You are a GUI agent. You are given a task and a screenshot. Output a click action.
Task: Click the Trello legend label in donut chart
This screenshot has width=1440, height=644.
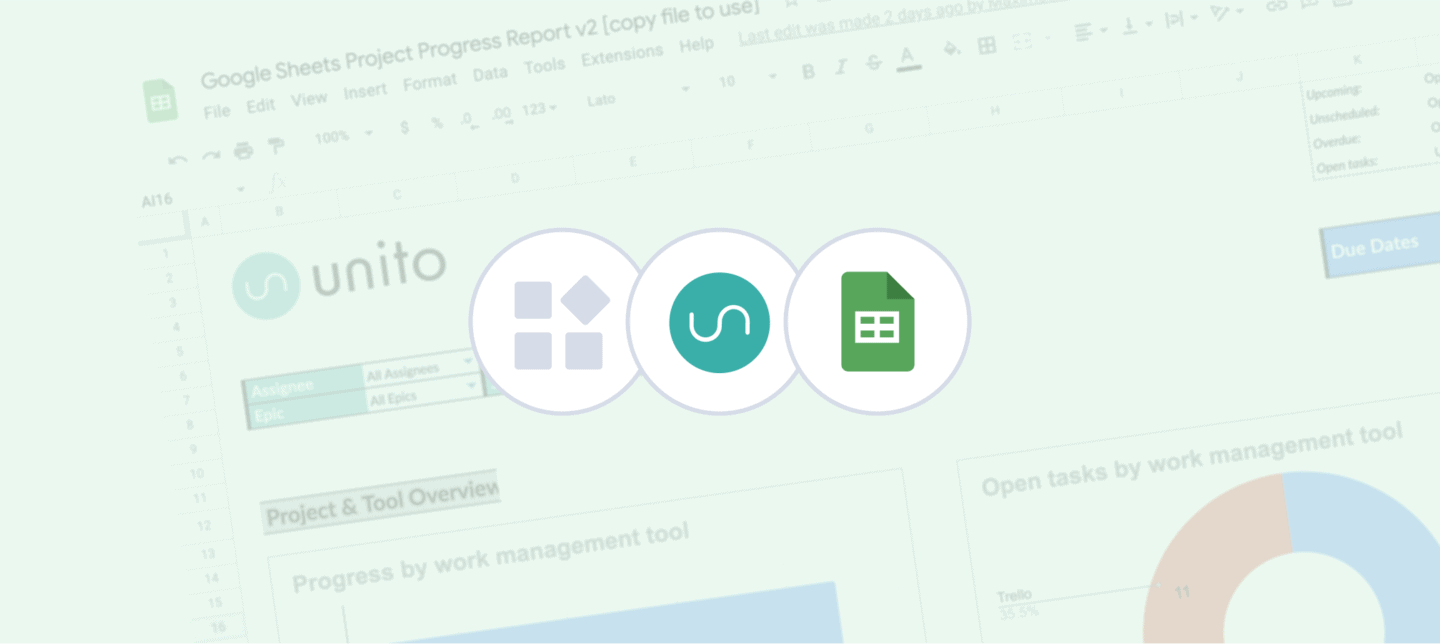pos(1014,596)
